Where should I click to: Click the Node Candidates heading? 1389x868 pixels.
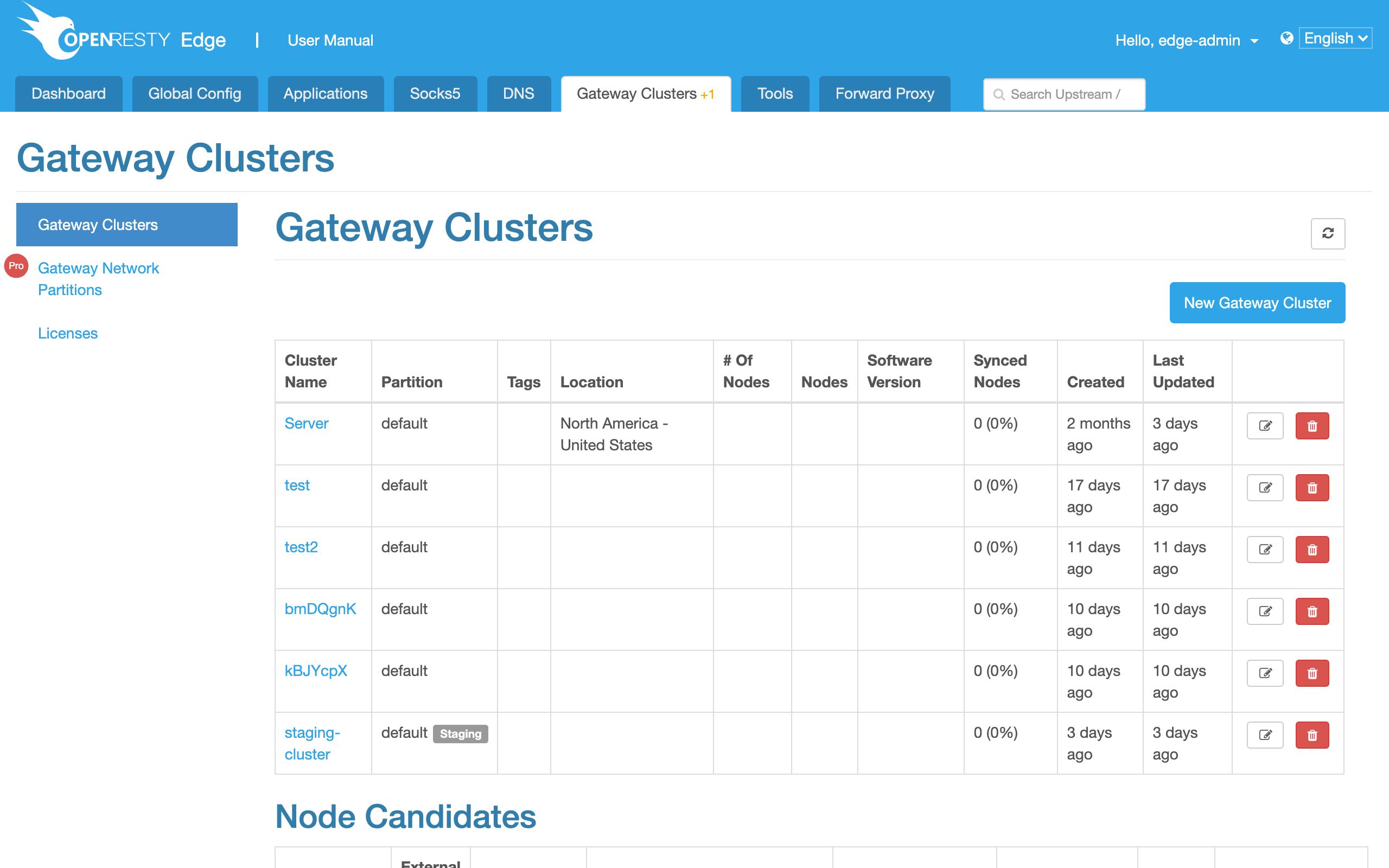[405, 816]
